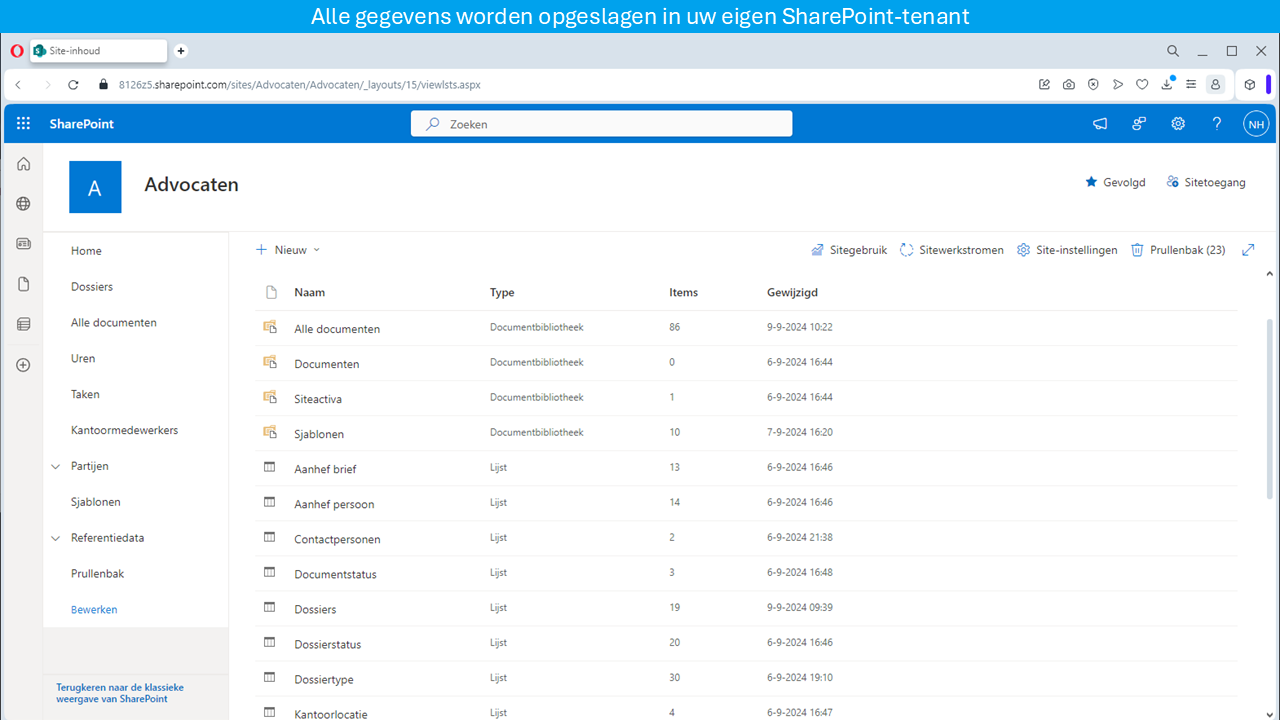Image resolution: width=1280 pixels, height=720 pixels.
Task: Open Sitewerkstromen from the command bar
Action: pos(951,250)
